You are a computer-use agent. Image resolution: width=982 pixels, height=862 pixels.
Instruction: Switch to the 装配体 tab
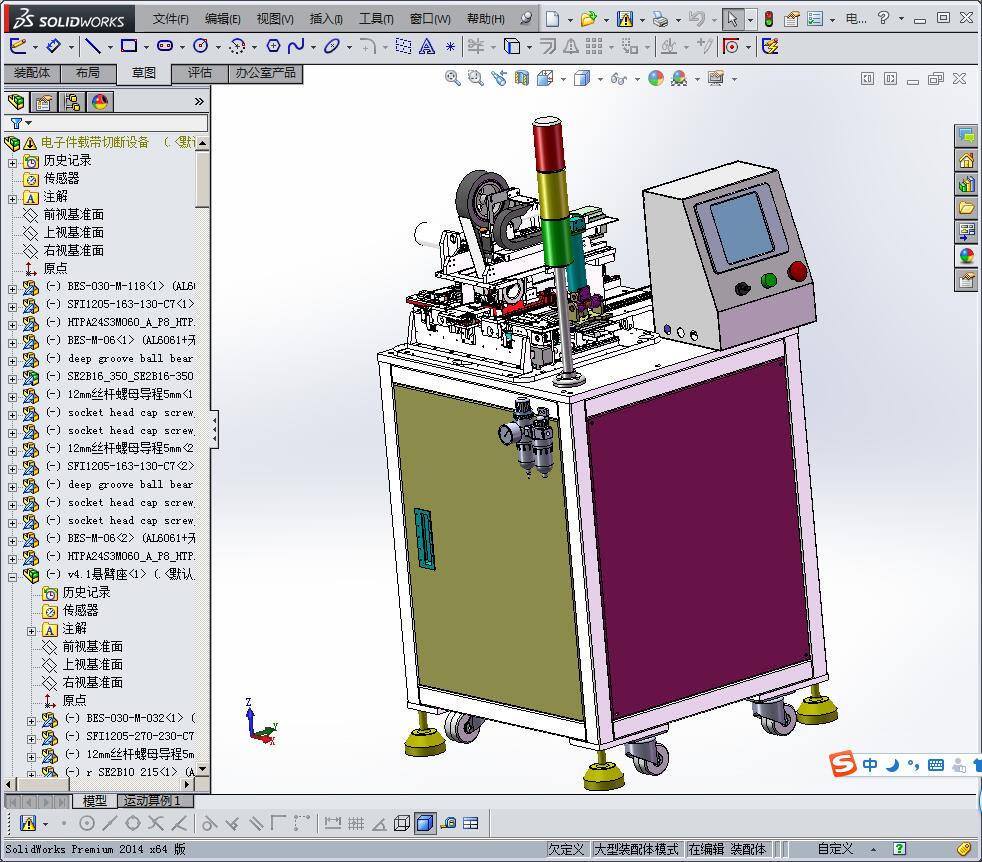[x=32, y=73]
